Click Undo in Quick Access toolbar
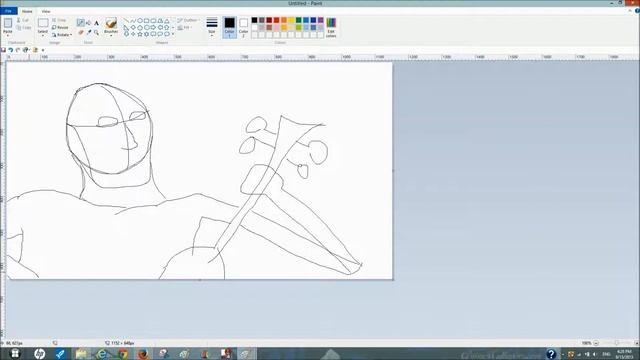This screenshot has height=360, width=640. (11, 50)
